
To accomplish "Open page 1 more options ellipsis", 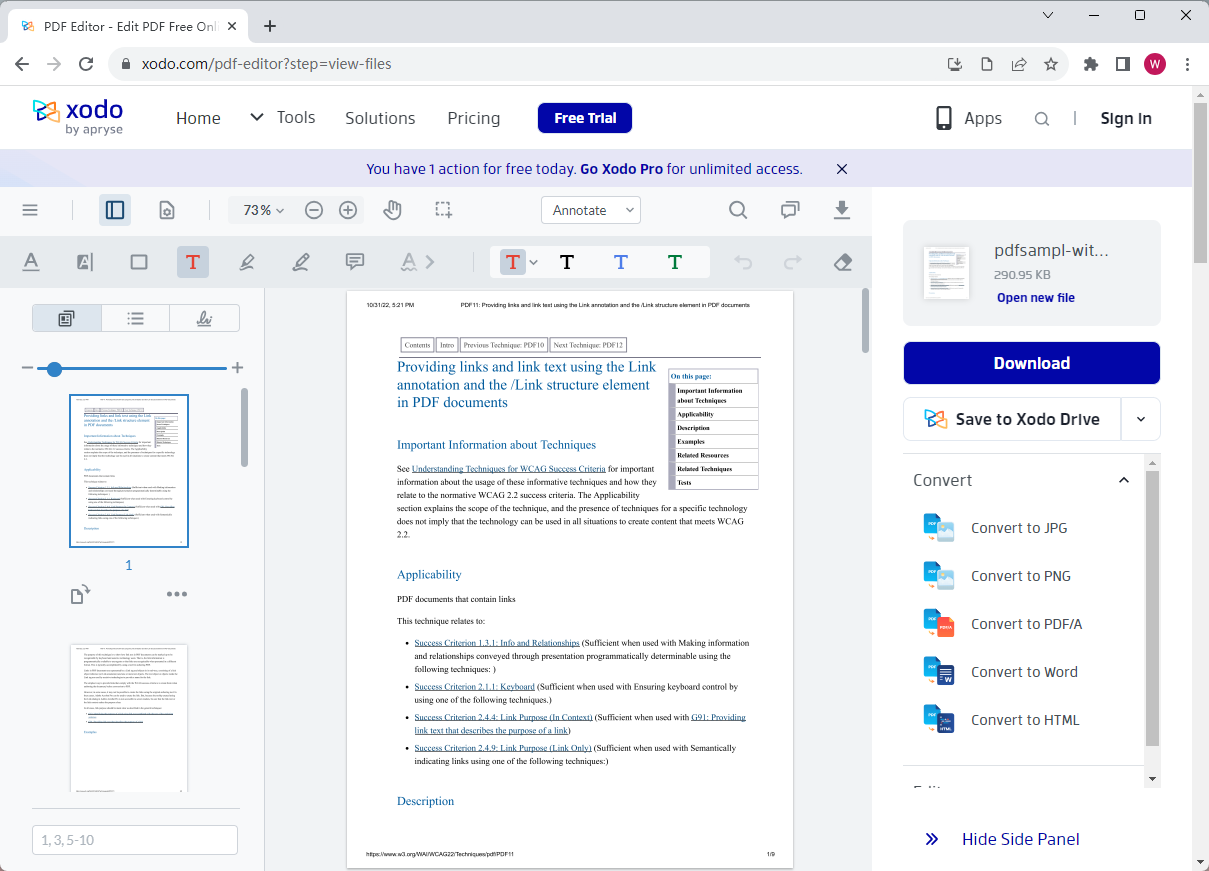I will point(177,594).
